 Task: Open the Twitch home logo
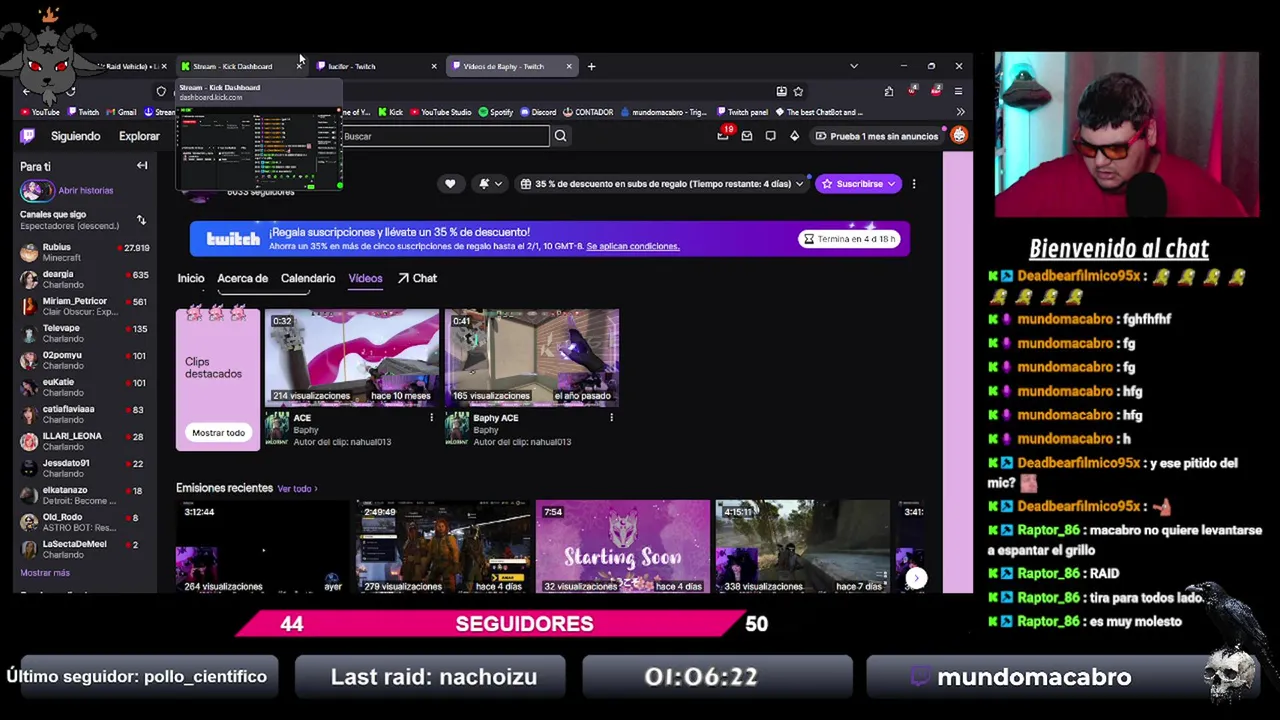27,136
